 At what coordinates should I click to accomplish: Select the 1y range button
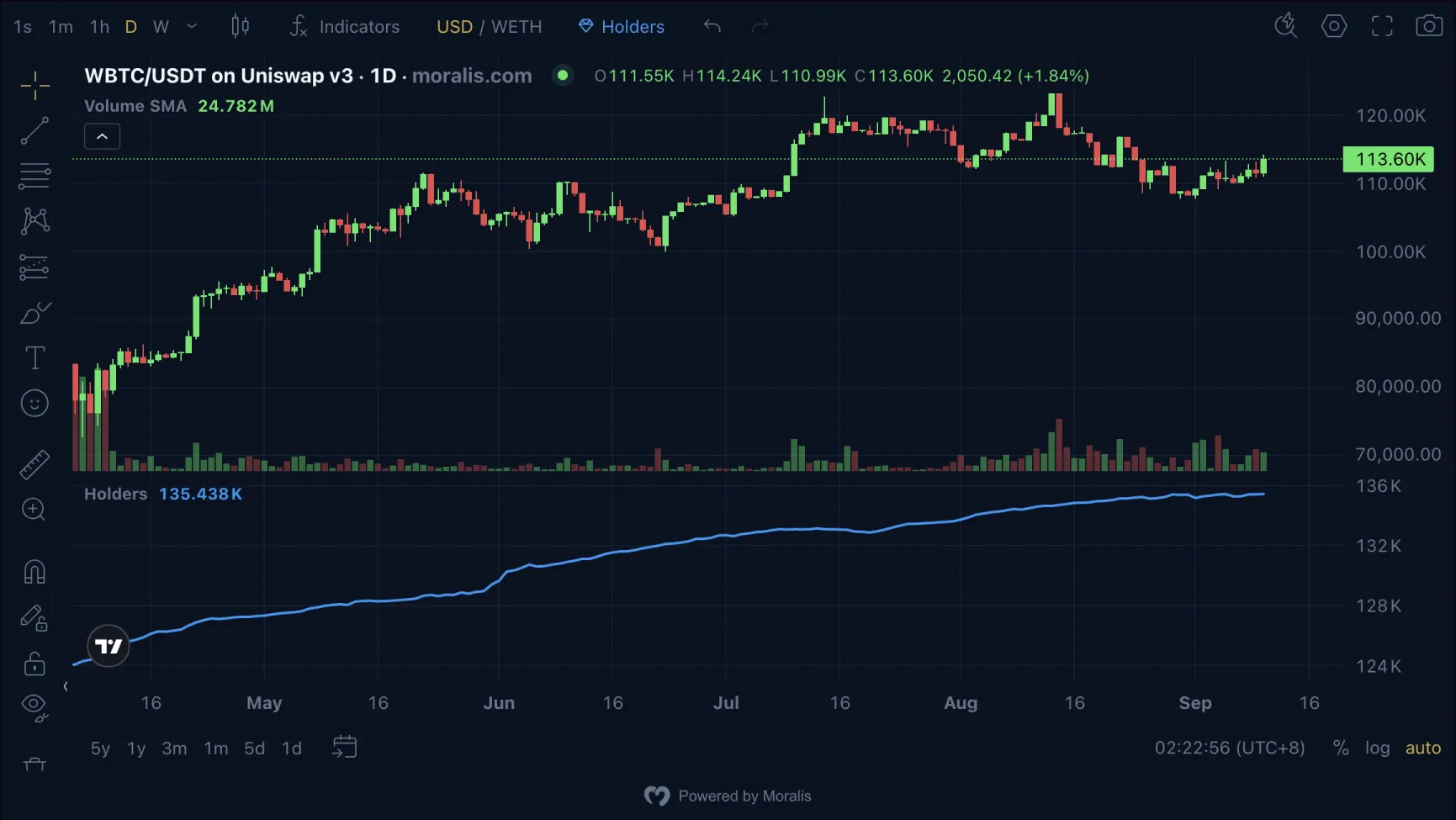coord(135,747)
